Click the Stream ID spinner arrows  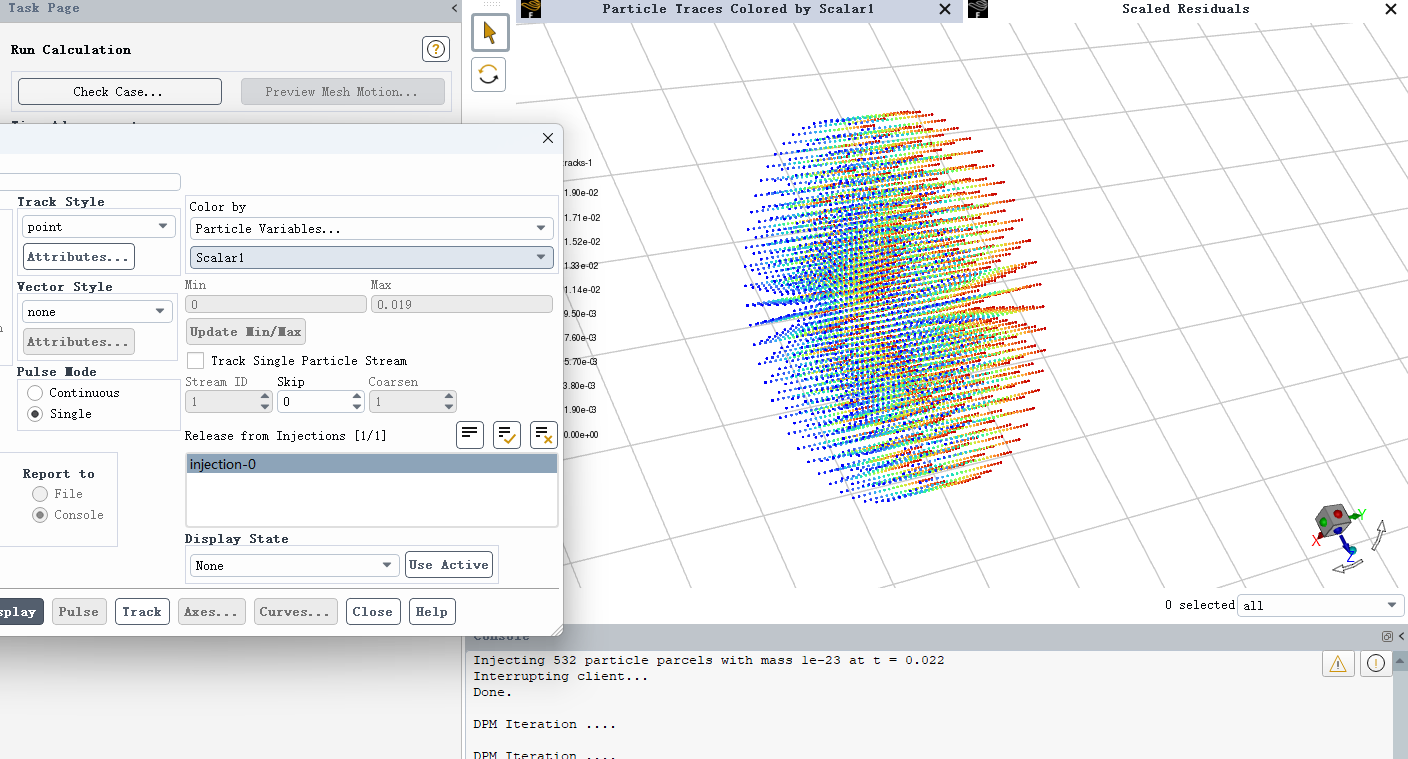pyautogui.click(x=265, y=401)
